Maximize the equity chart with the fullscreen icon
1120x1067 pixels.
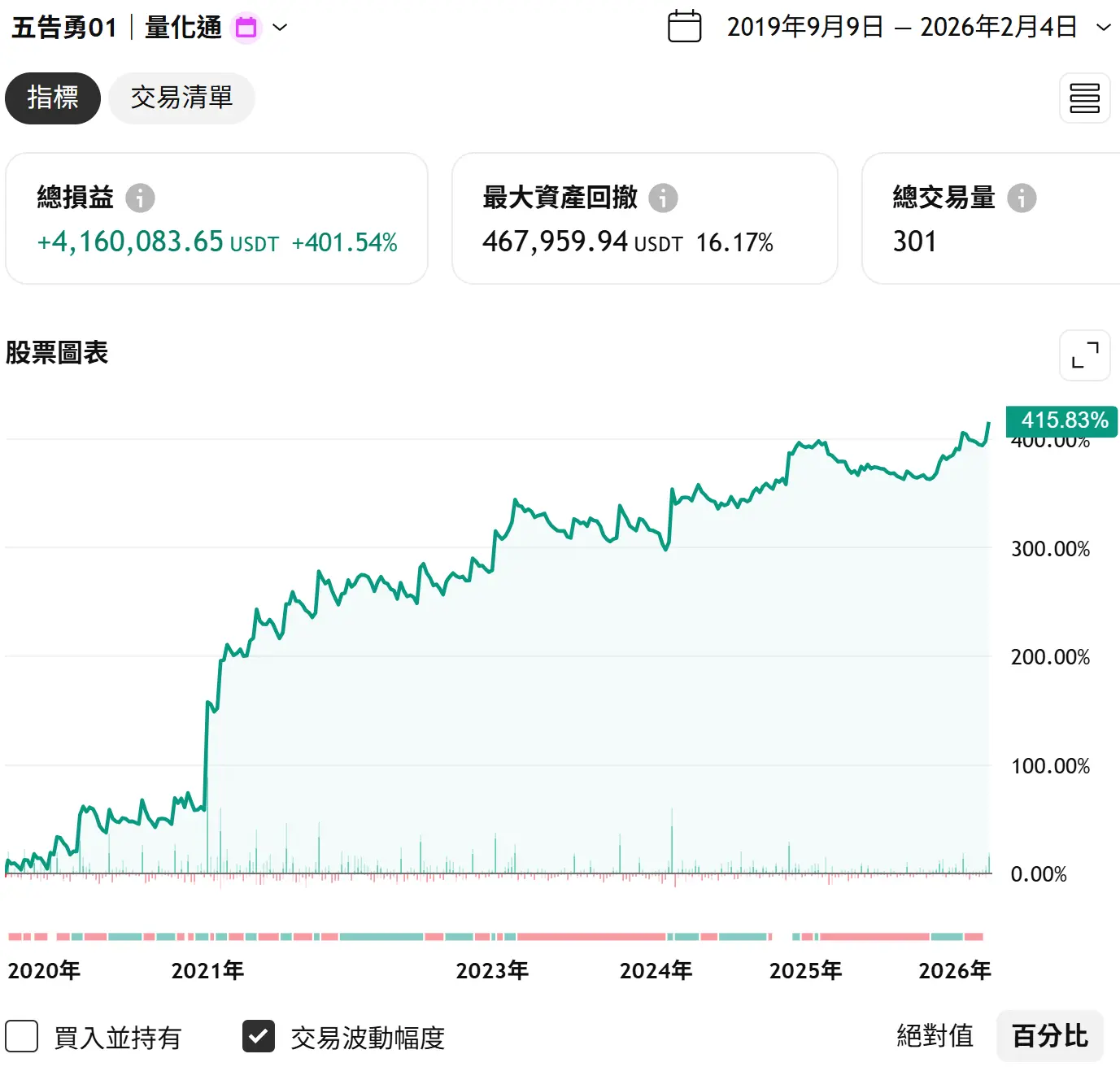tap(1084, 355)
